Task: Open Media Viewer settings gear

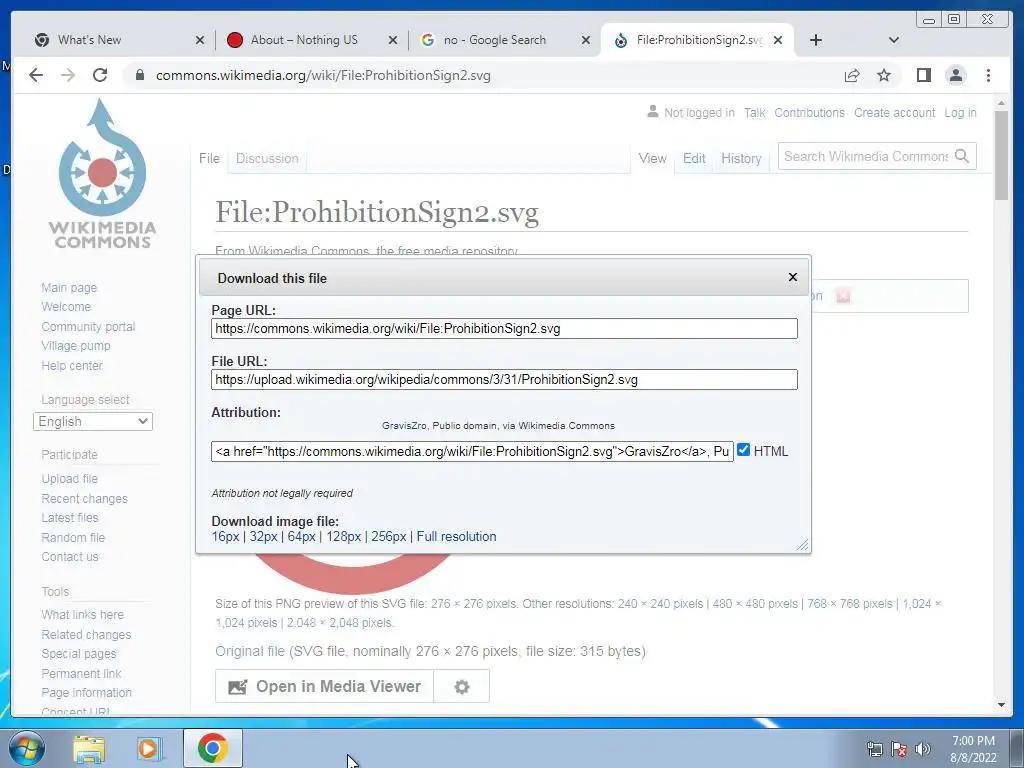Action: (x=462, y=686)
